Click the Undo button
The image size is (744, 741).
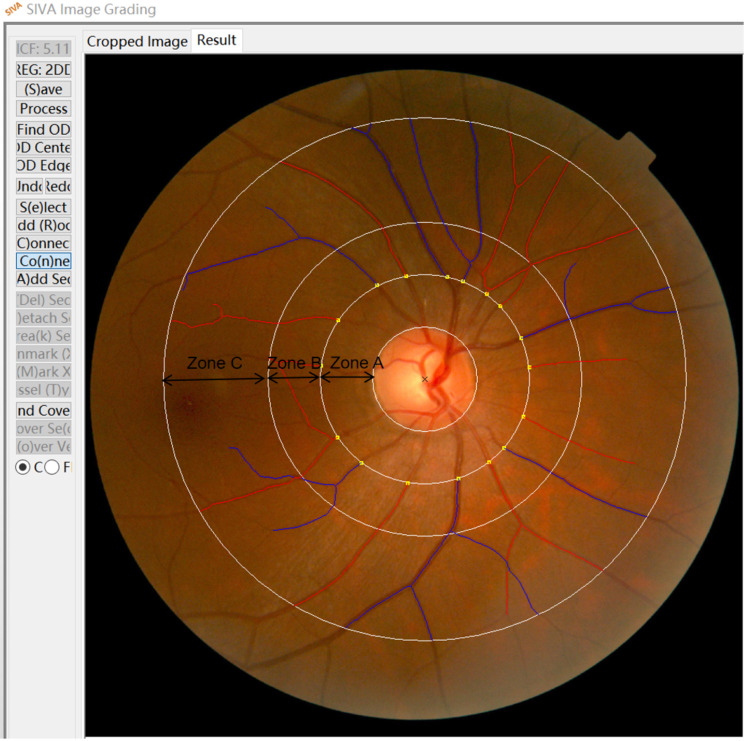[x=29, y=186]
